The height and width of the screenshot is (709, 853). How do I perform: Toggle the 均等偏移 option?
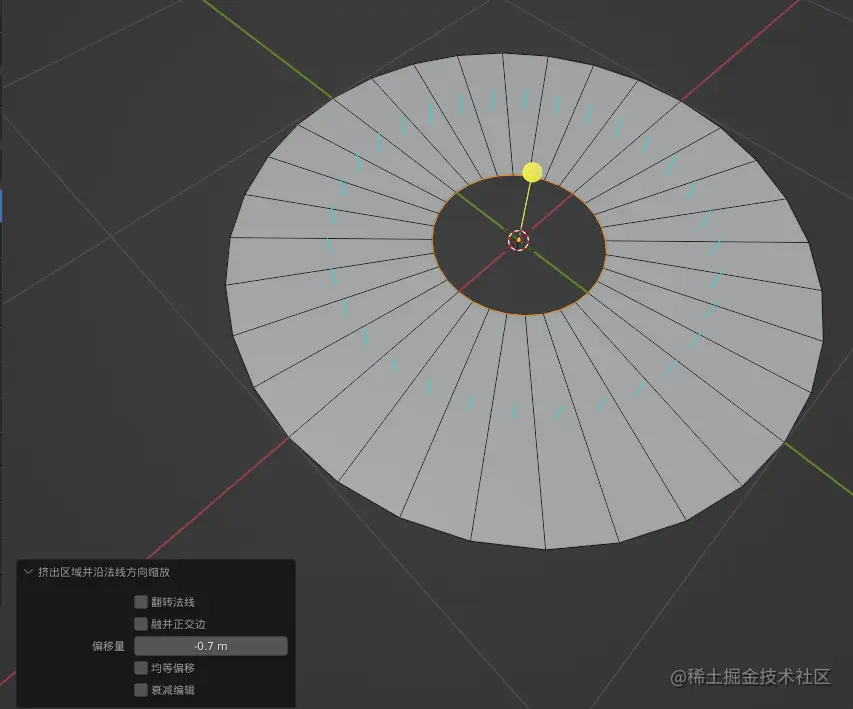[x=141, y=667]
